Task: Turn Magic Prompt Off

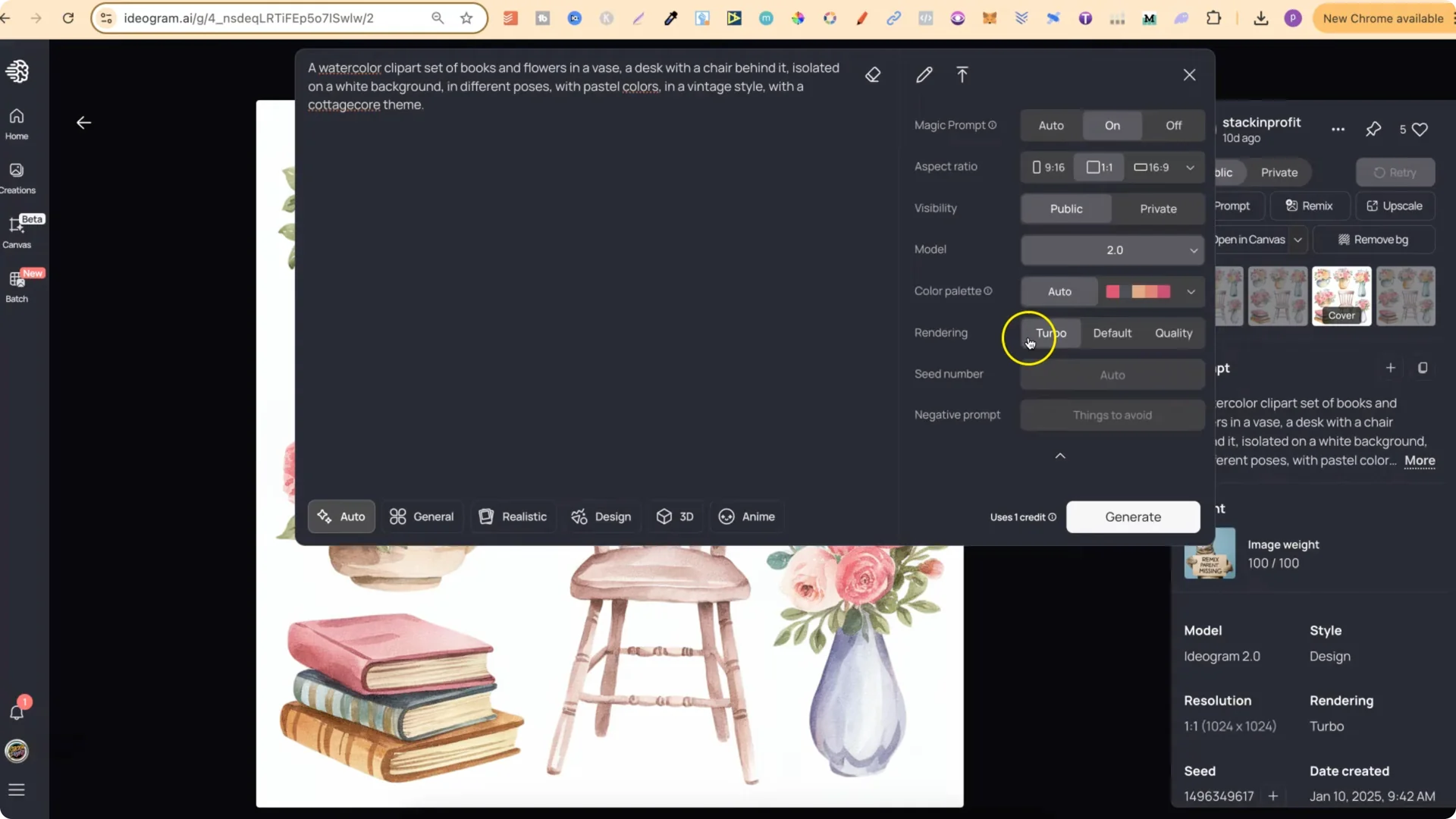Action: tap(1172, 125)
